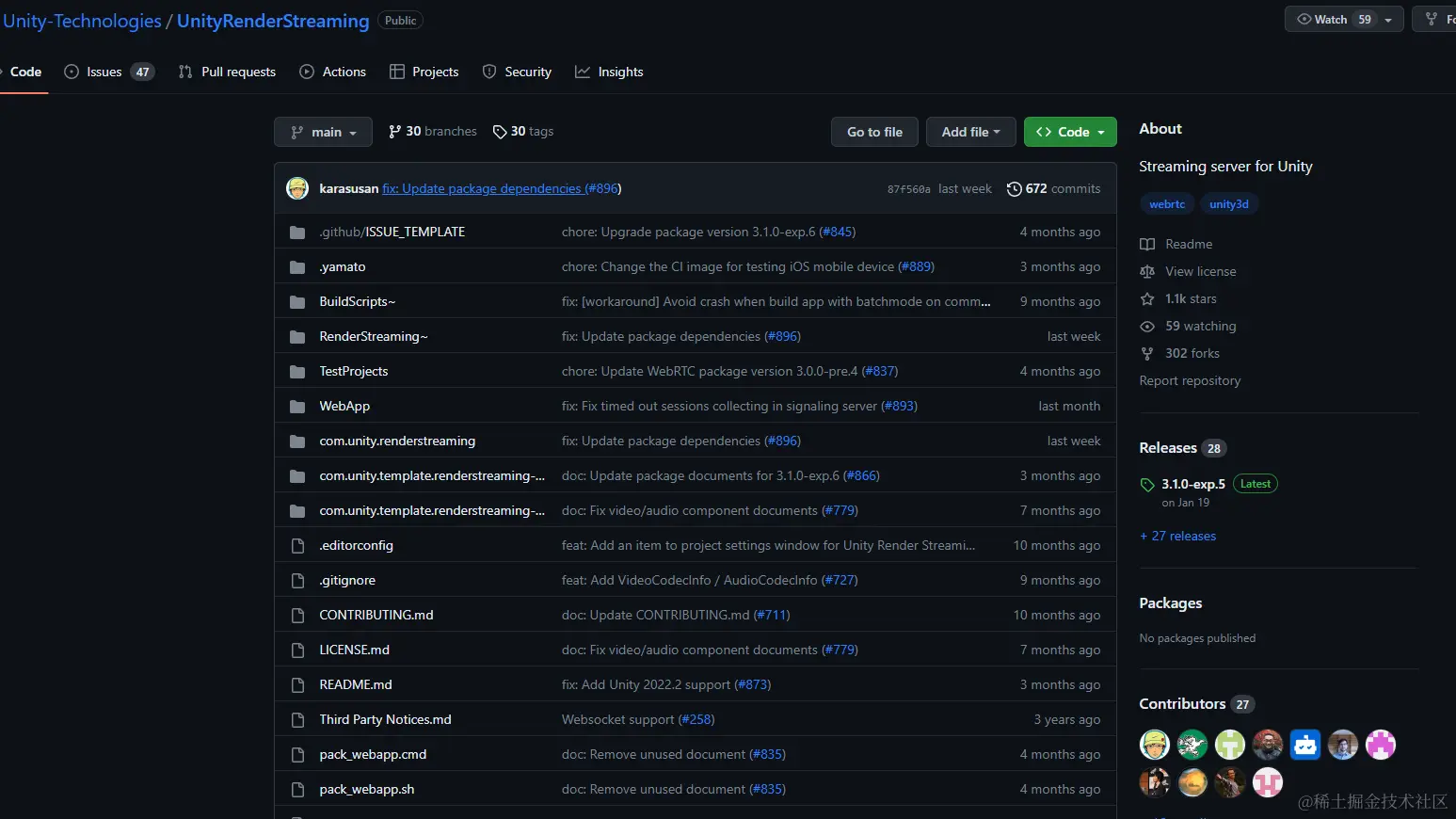Viewport: 1456px width, 819px height.
Task: Click the file icon for LICENSE.md
Action: 297,650
